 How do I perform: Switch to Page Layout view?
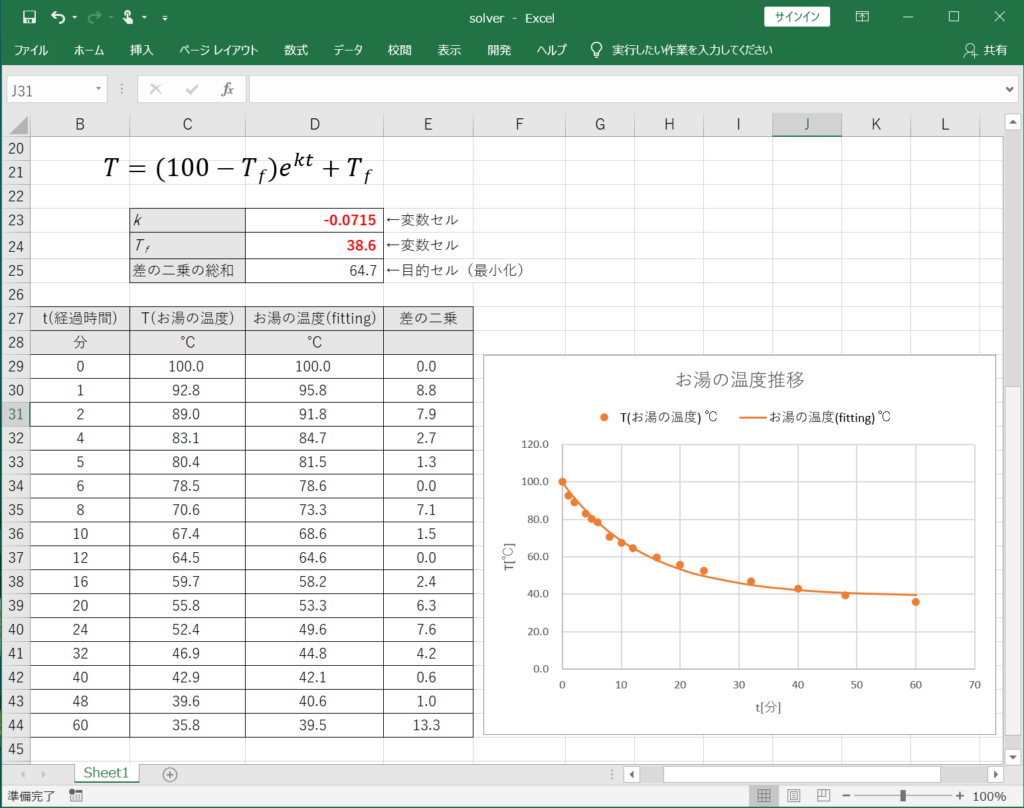point(792,796)
